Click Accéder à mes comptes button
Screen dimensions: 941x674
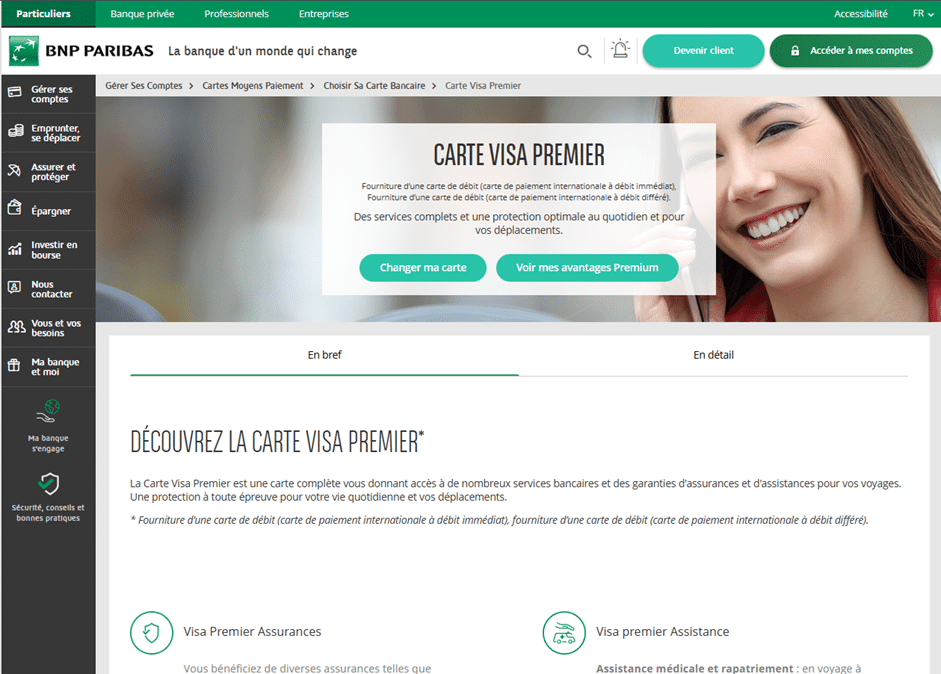pos(851,50)
